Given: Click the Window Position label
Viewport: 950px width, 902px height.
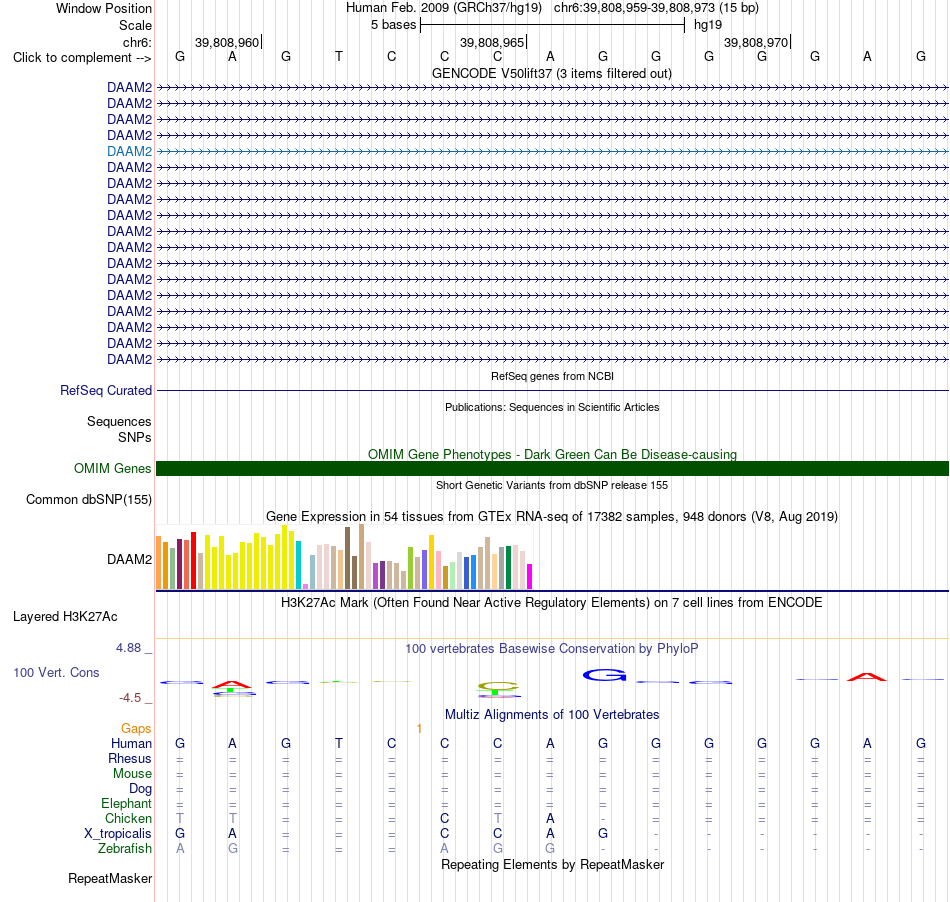Looking at the screenshot, I should (x=104, y=8).
